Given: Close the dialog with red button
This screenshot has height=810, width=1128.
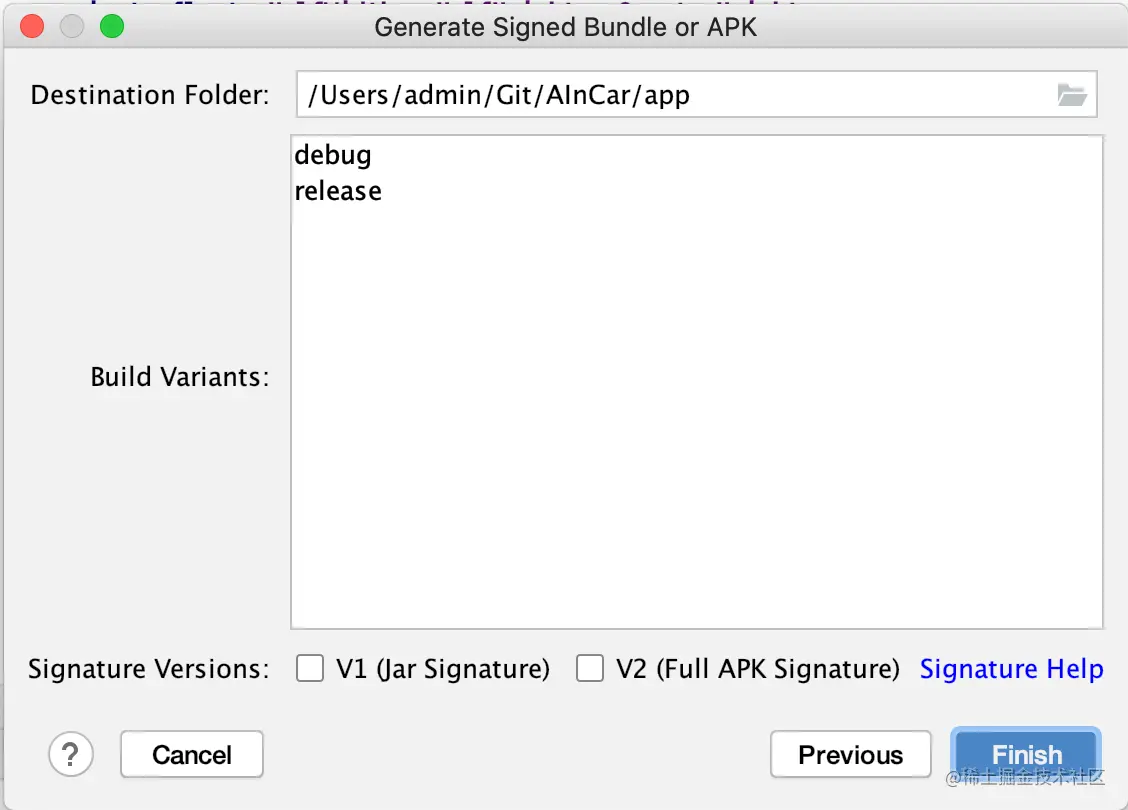Looking at the screenshot, I should [x=32, y=27].
